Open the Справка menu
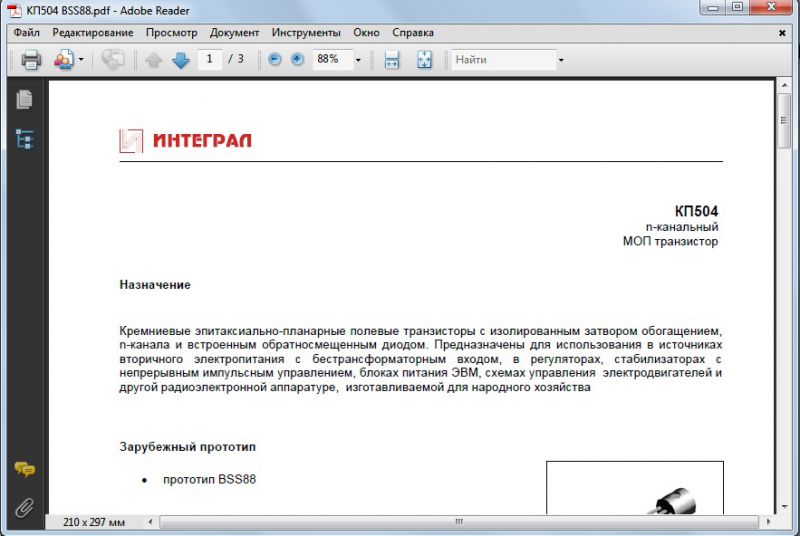This screenshot has height=536, width=800. (x=413, y=33)
